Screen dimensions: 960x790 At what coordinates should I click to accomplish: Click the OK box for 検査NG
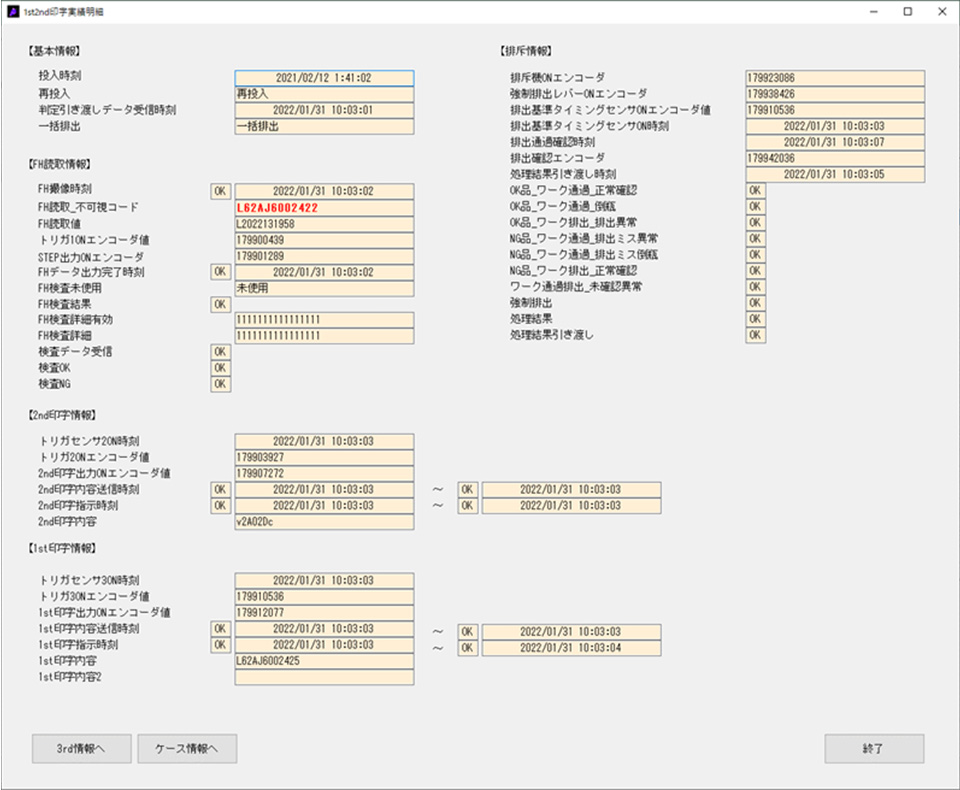coord(220,384)
